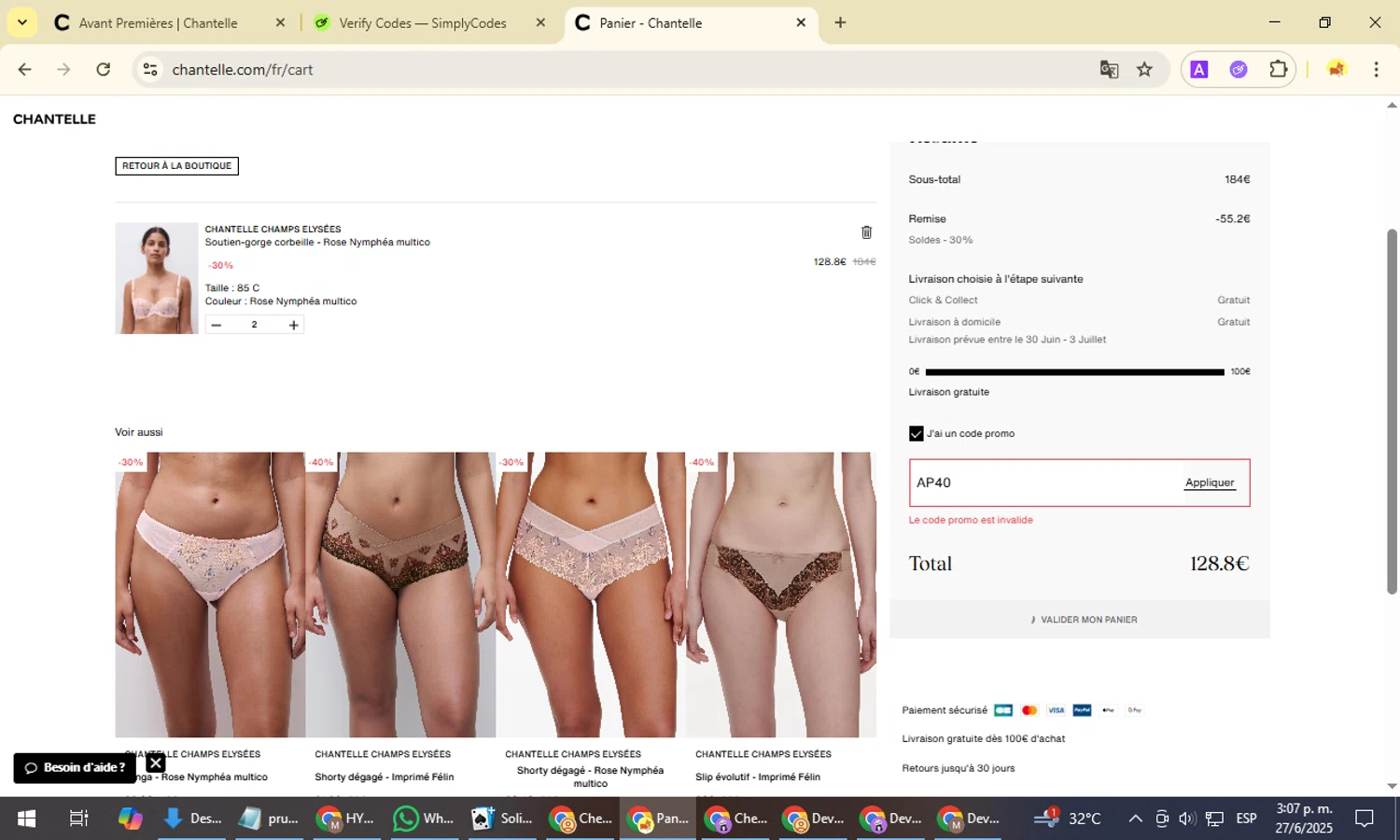The image size is (1400, 840).
Task: Open the notification center icon
Action: click(1365, 819)
